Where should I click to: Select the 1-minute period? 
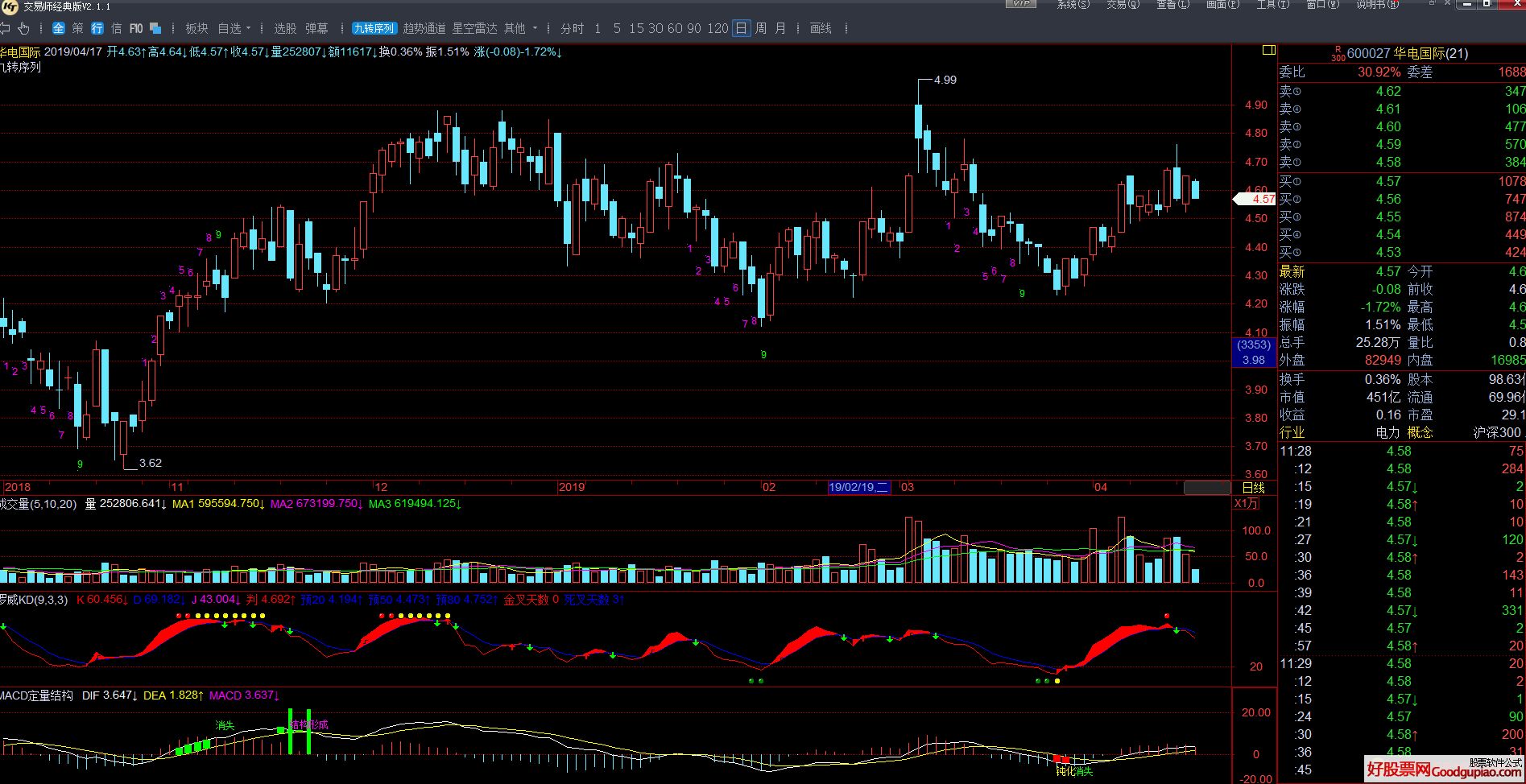(598, 28)
